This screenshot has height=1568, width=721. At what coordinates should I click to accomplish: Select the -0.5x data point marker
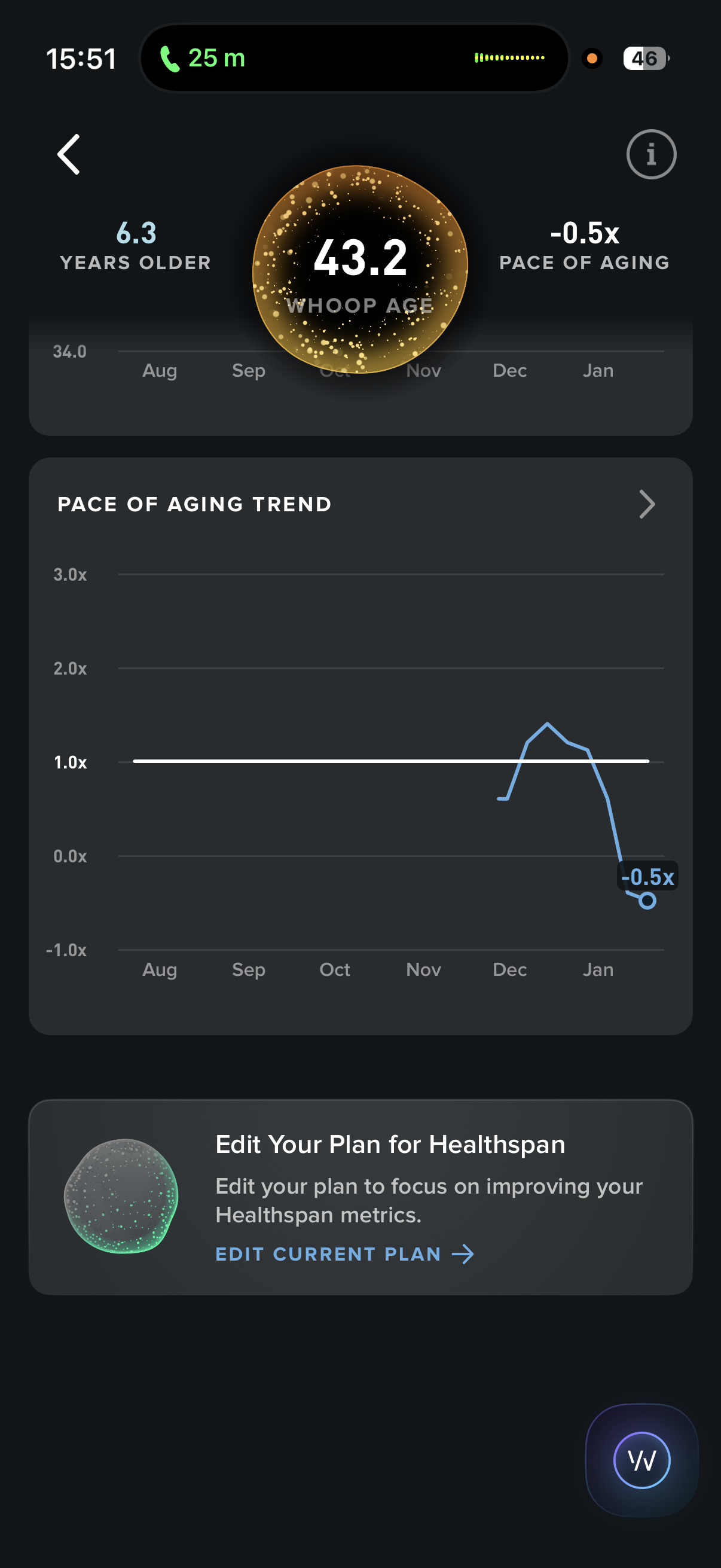click(647, 900)
